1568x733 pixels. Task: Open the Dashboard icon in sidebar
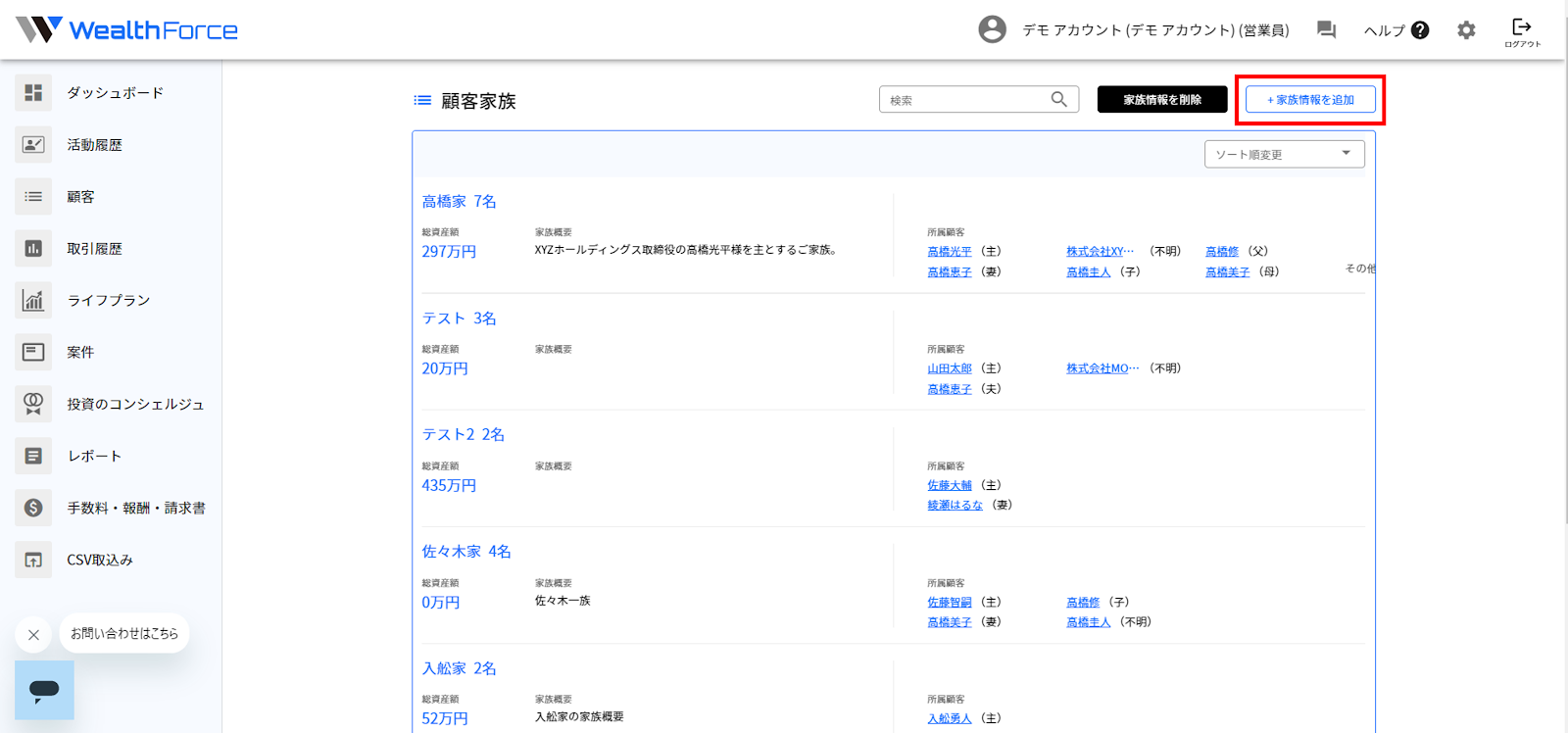[x=33, y=92]
